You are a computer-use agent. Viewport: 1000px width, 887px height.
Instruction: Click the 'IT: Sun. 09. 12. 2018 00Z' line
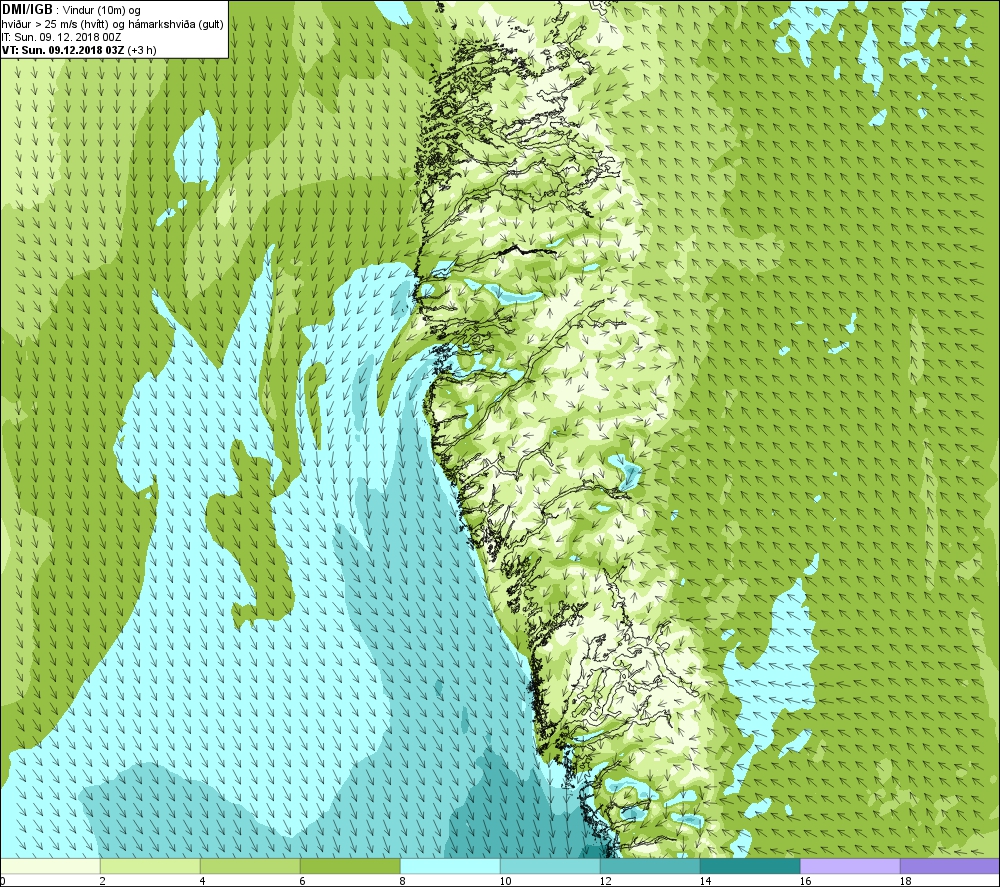(61, 37)
